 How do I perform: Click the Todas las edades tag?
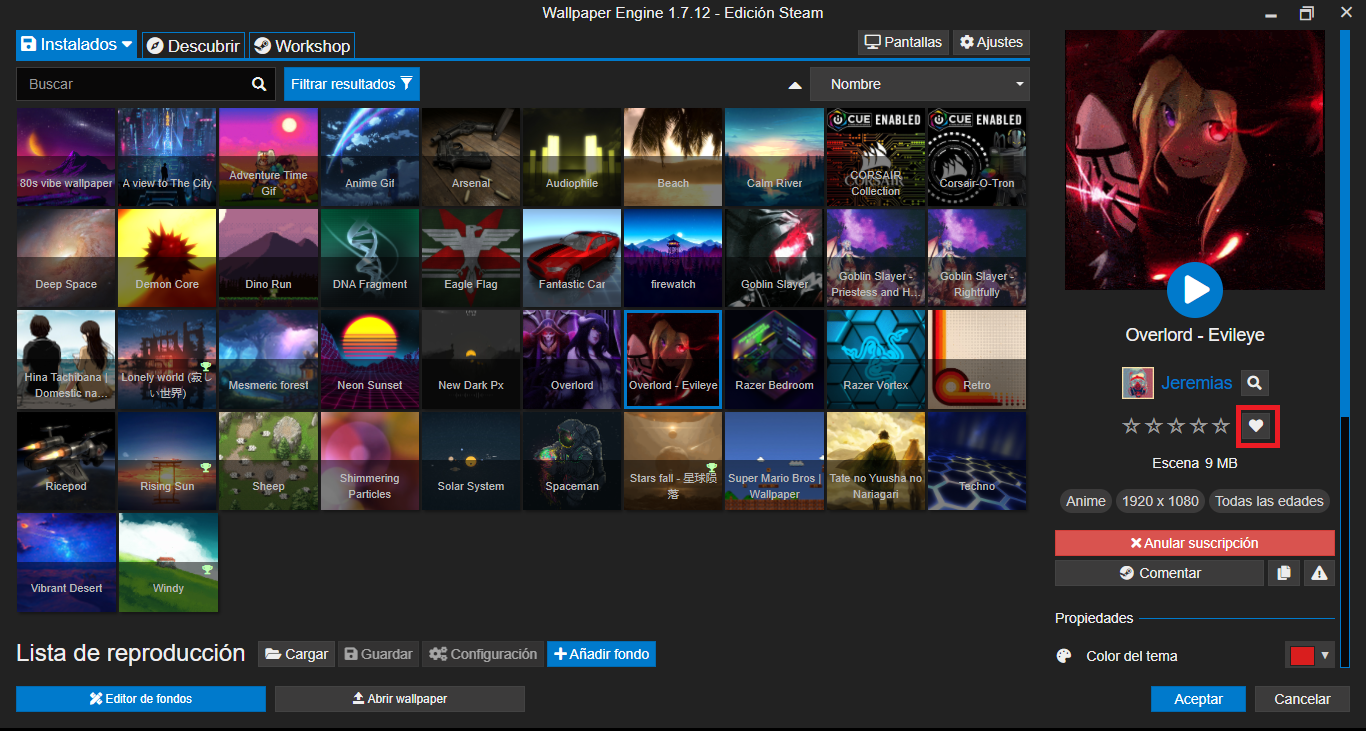click(x=1270, y=501)
